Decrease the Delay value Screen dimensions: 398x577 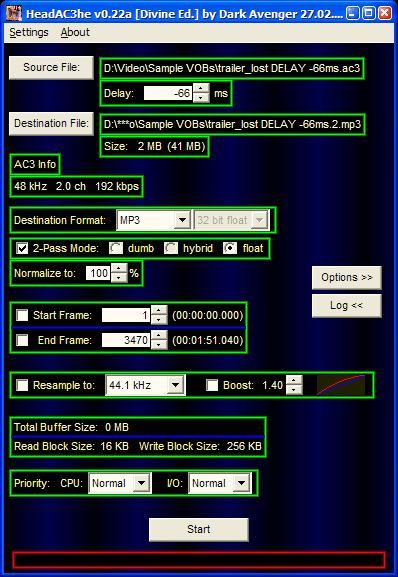click(x=201, y=98)
